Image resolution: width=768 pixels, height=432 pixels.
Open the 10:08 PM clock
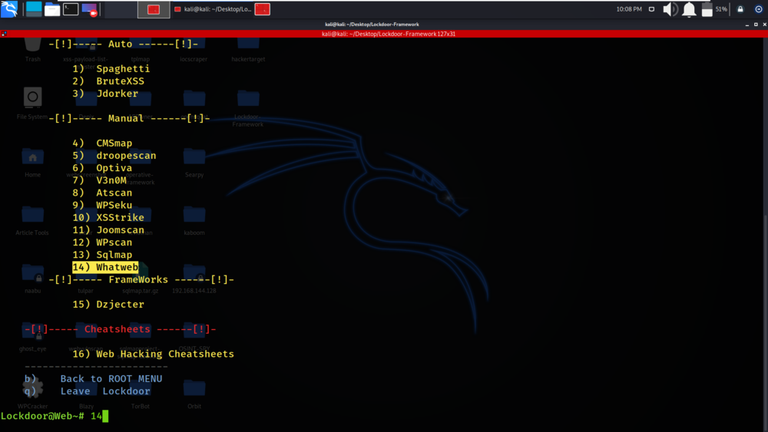click(x=629, y=9)
